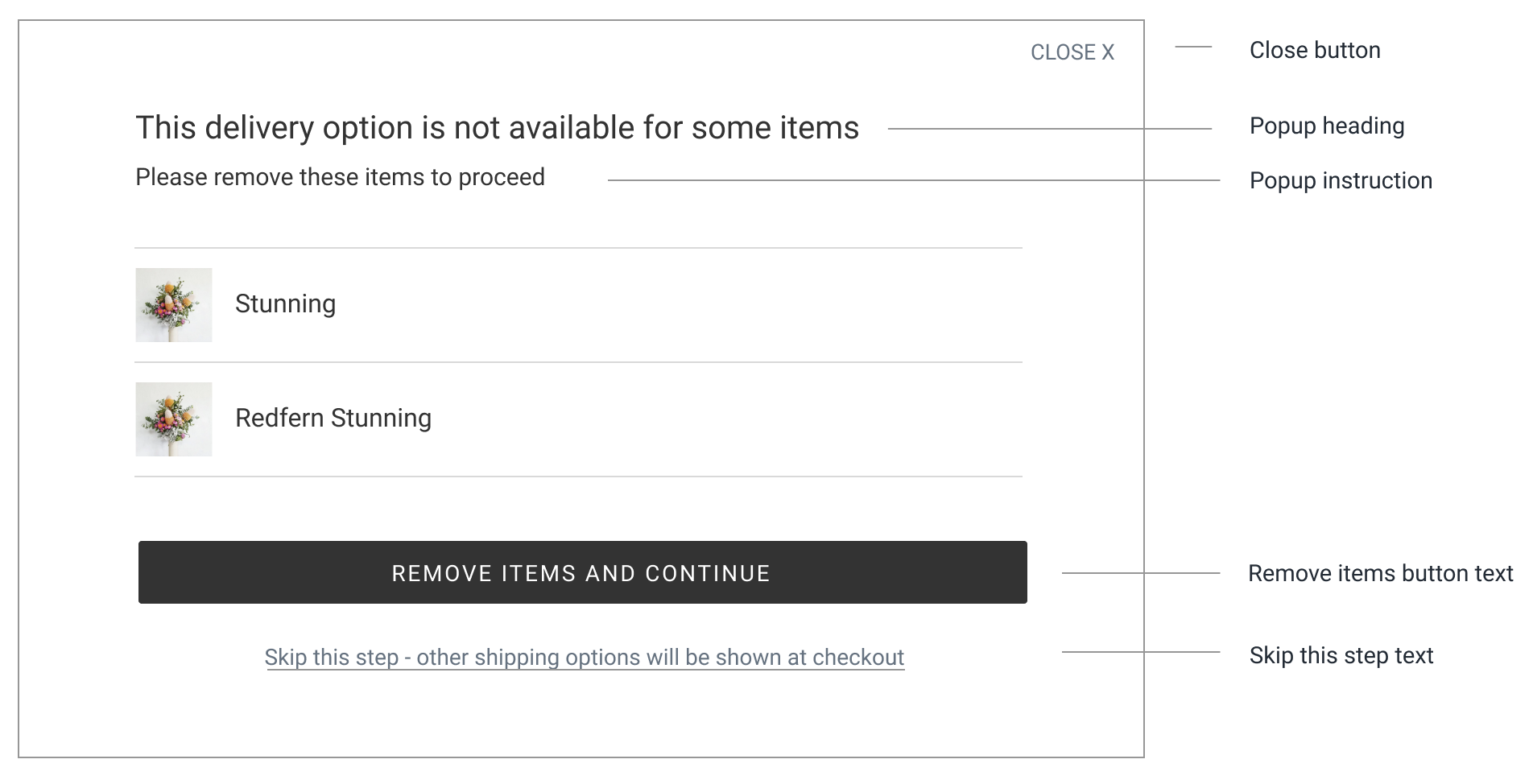Screen dimensions: 1533x784
Task: Click the Stunning item name
Action: 285,304
